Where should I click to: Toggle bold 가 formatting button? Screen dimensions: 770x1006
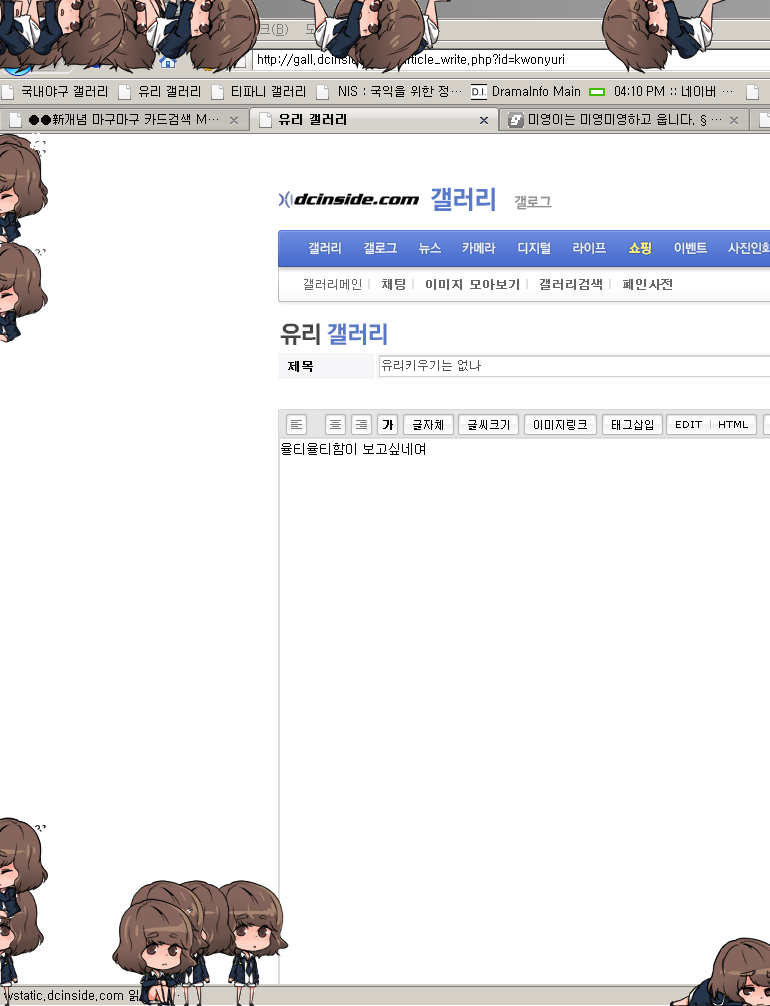(388, 425)
